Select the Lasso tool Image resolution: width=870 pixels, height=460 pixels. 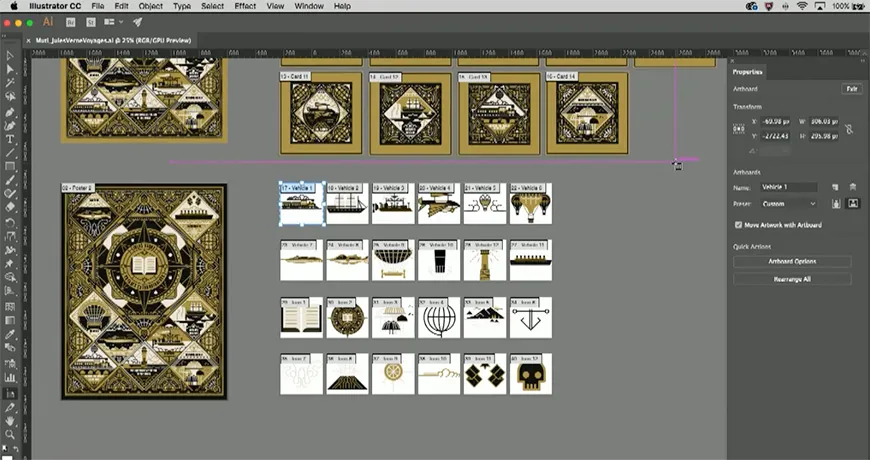pos(10,97)
